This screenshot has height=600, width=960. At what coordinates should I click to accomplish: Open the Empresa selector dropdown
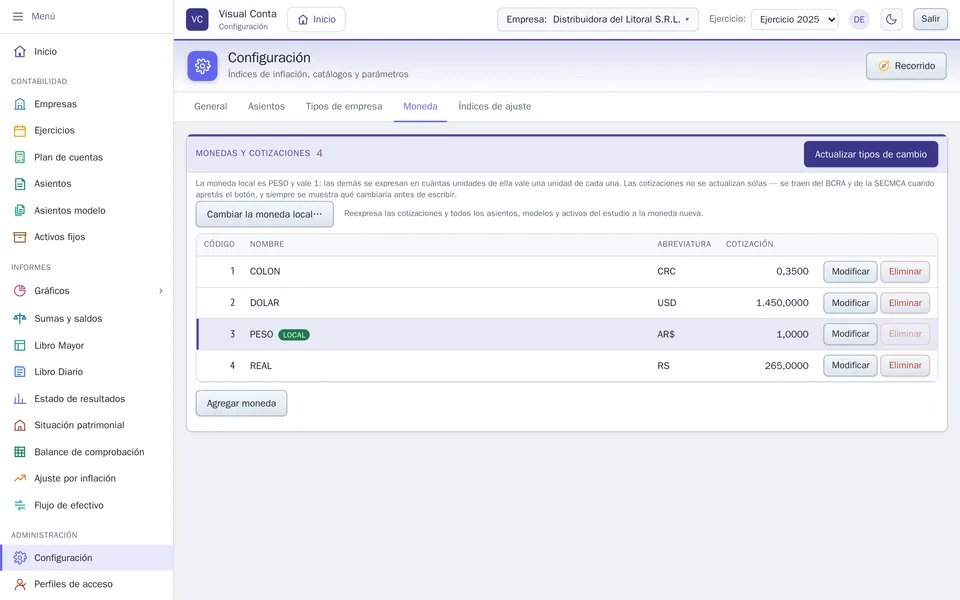click(598, 20)
